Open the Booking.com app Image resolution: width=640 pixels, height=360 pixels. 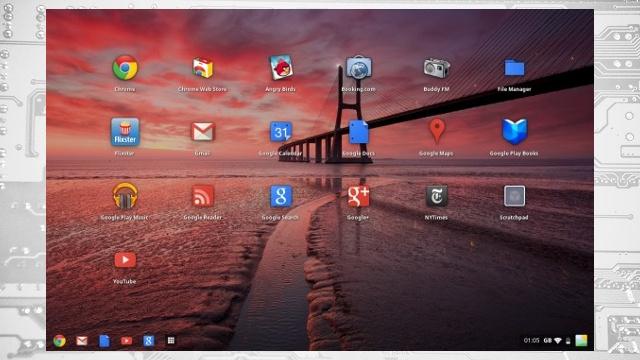tap(359, 68)
